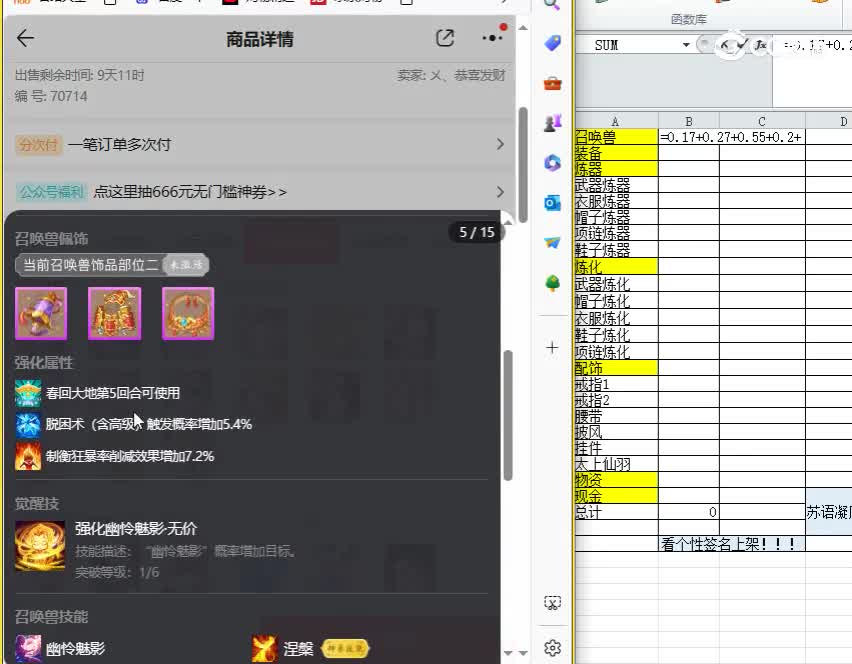This screenshot has width=852, height=664.
Task: Click the 幽怜魅影 summon skill icon
Action: (27, 648)
